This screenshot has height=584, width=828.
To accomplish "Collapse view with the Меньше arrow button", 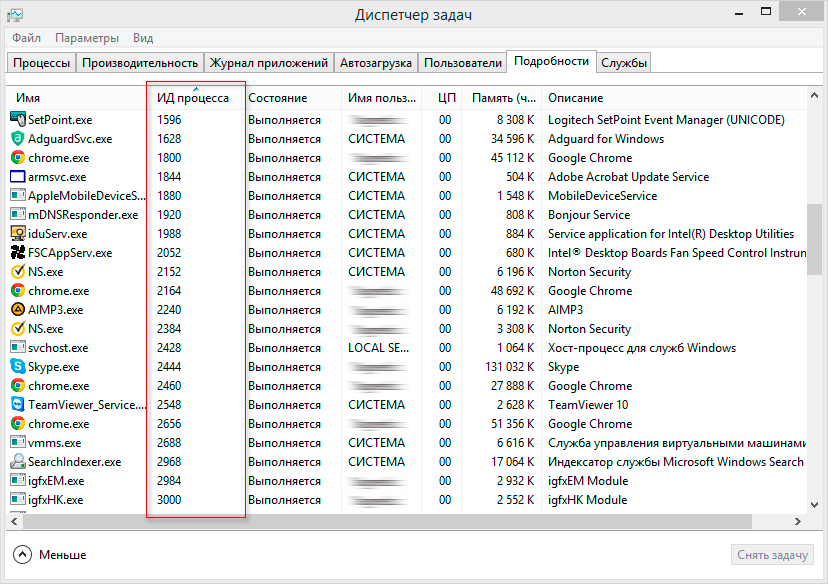I will tap(22, 554).
